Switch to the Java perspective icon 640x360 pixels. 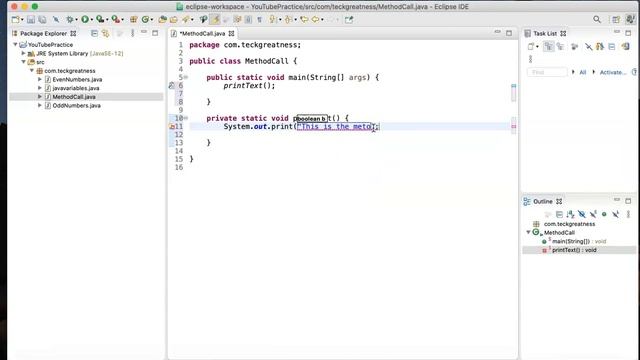pos(630,19)
